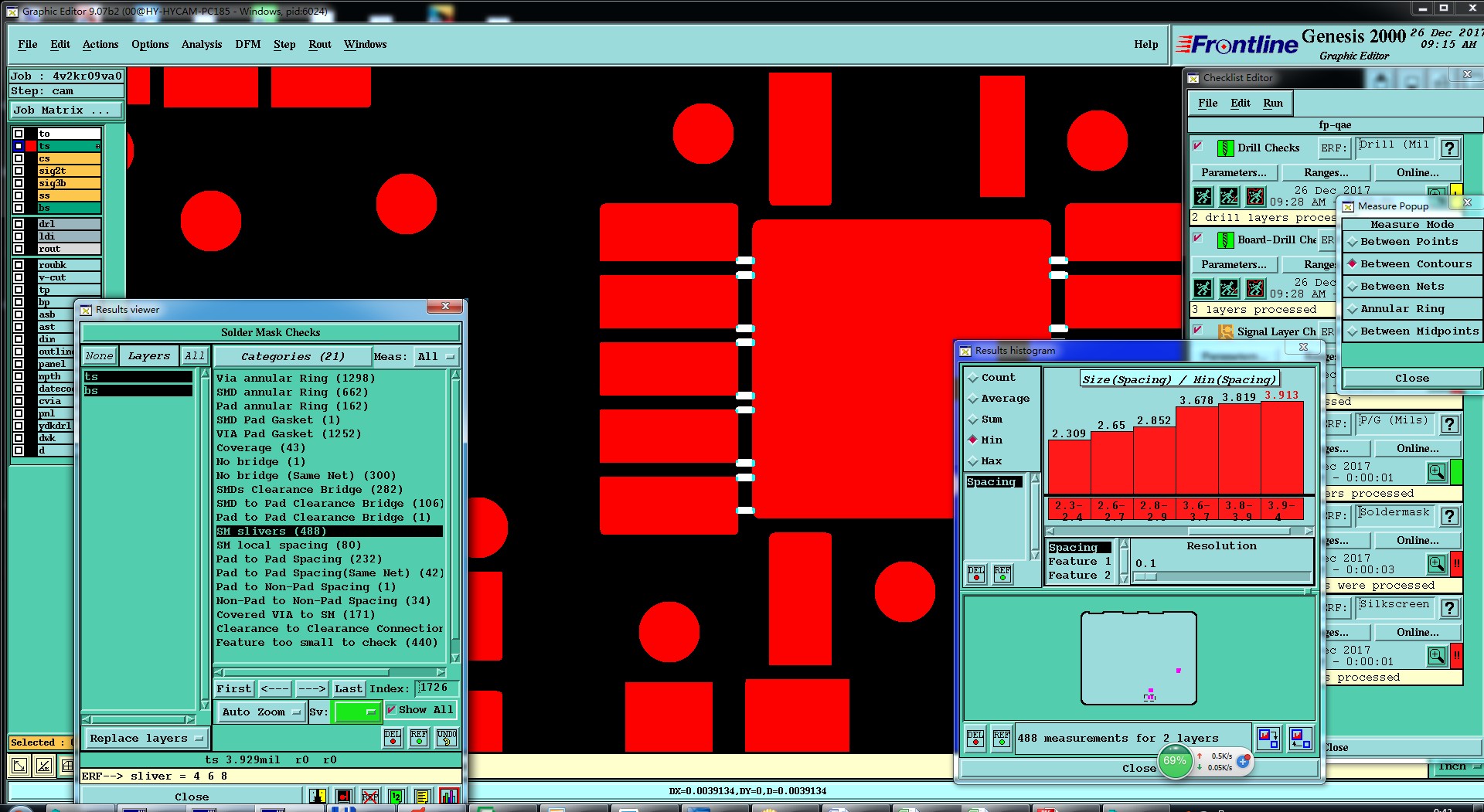The image size is (1484, 812).
Task: Select Between Nets measure mode
Action: tap(1411, 287)
